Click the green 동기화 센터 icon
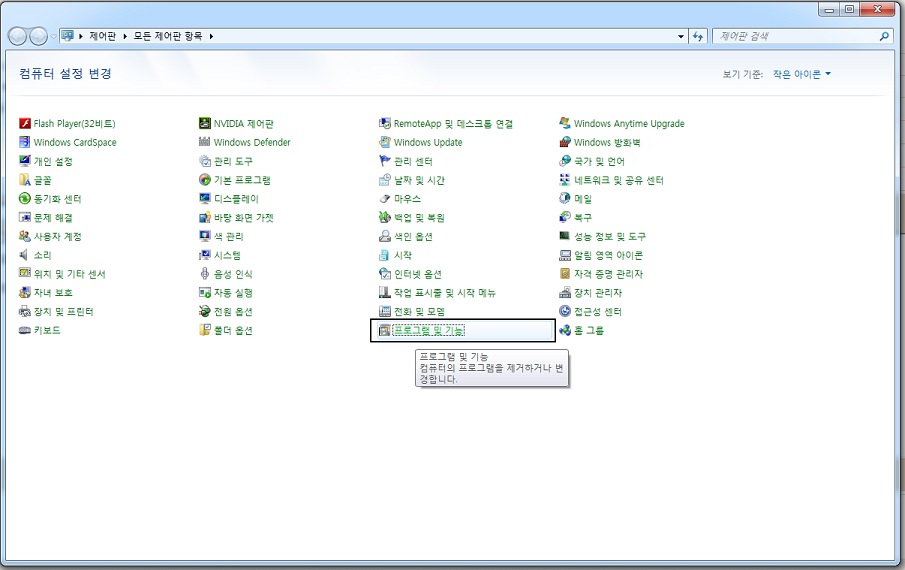 (x=25, y=198)
